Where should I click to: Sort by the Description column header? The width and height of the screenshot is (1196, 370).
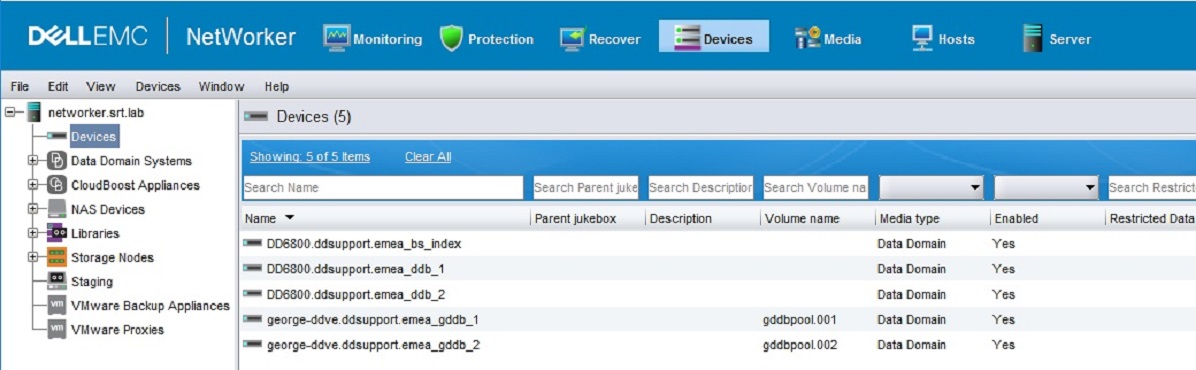[x=680, y=219]
